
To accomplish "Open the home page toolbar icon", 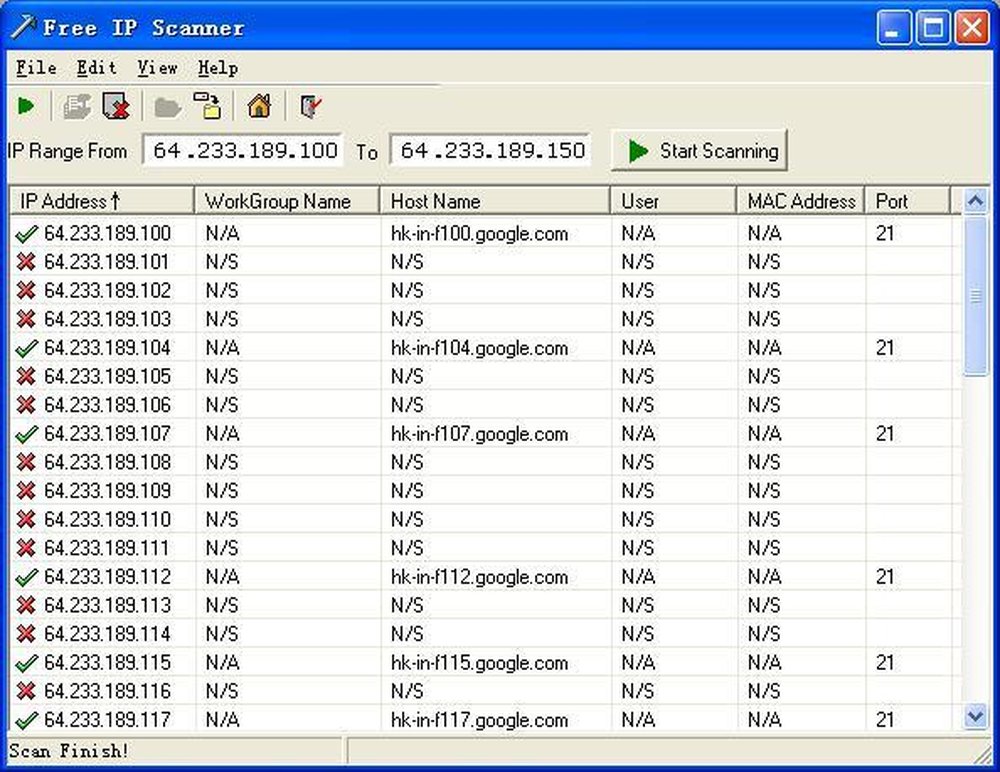I will pos(258,106).
